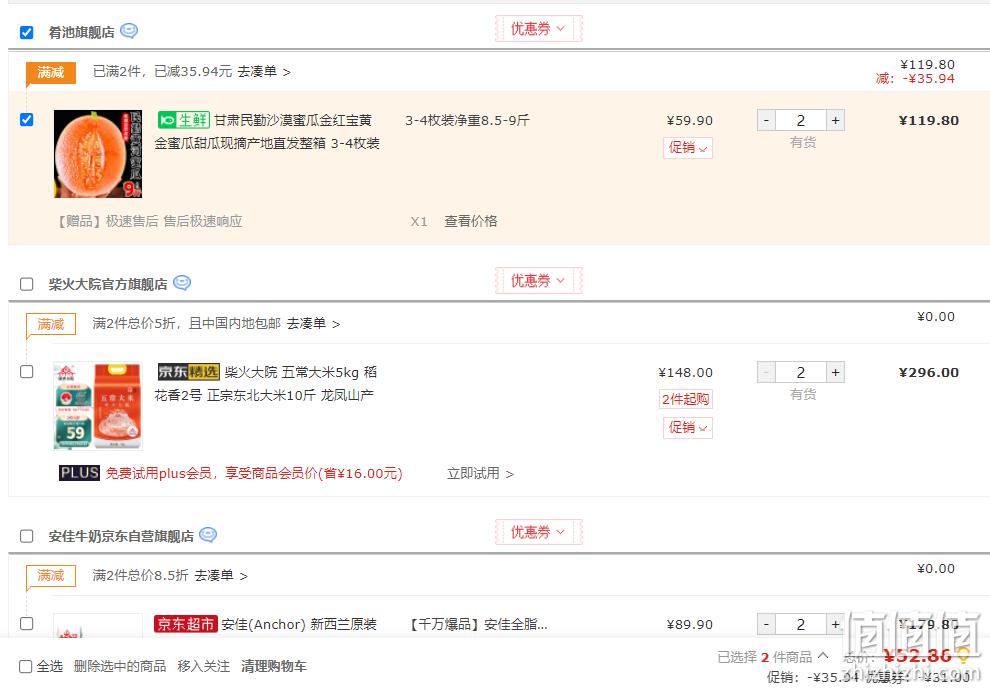Open the 安佳牛奶京东自营旗舰店 store link

coord(121,536)
